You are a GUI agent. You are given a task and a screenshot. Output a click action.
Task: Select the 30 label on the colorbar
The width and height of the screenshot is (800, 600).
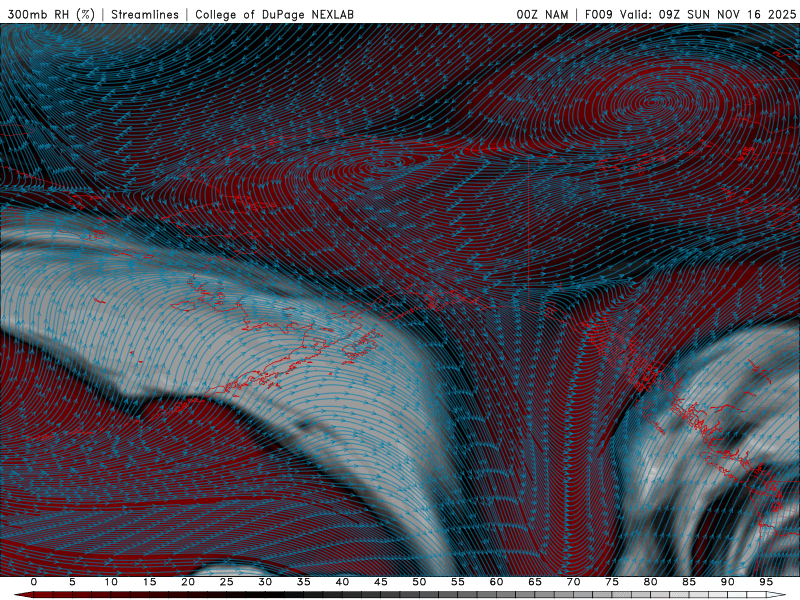pos(265,582)
